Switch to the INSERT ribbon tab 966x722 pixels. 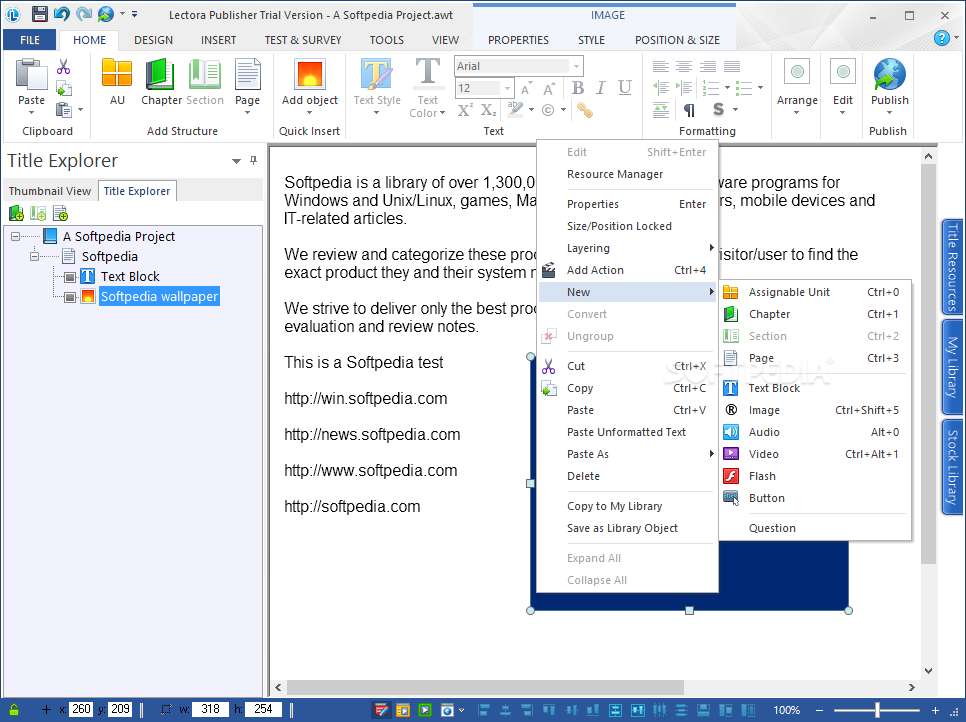[x=218, y=39]
